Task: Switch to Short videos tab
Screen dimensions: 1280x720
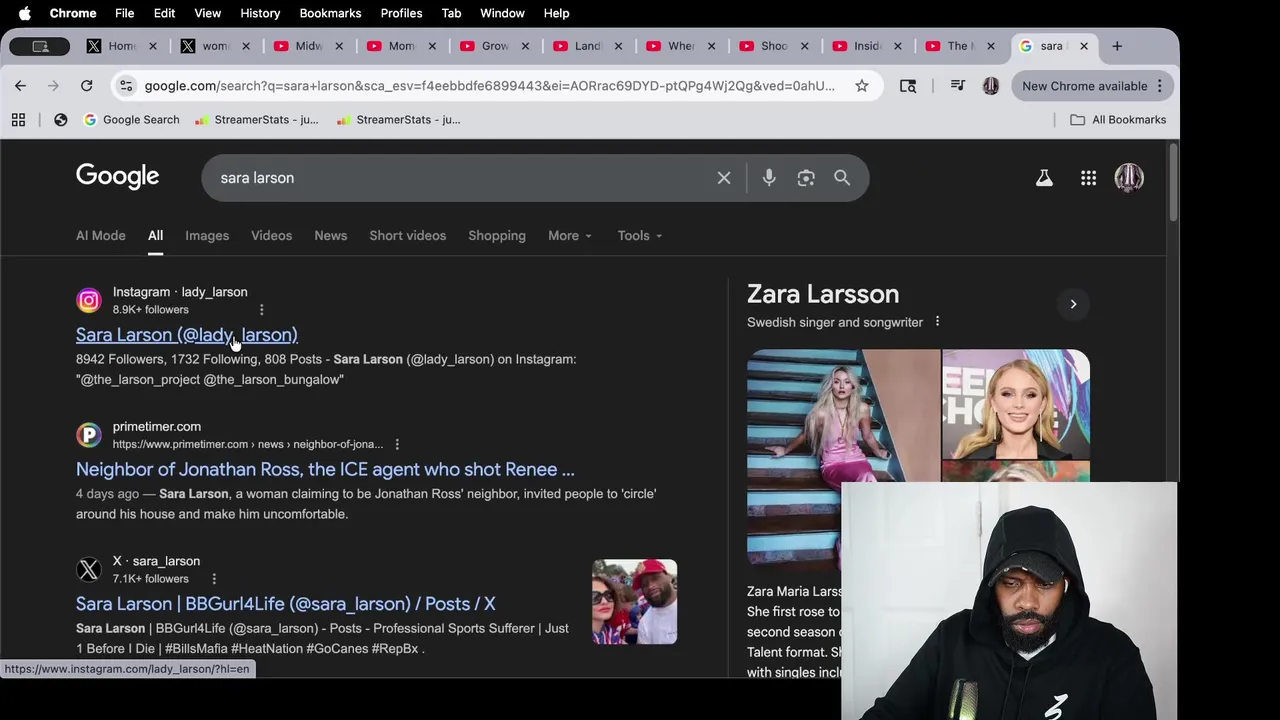Action: point(407,236)
